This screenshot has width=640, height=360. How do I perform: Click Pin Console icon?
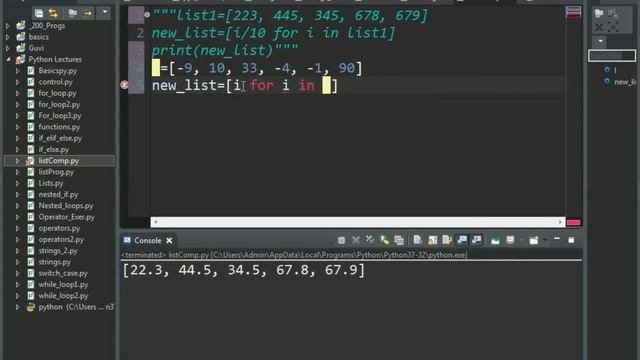(495, 240)
